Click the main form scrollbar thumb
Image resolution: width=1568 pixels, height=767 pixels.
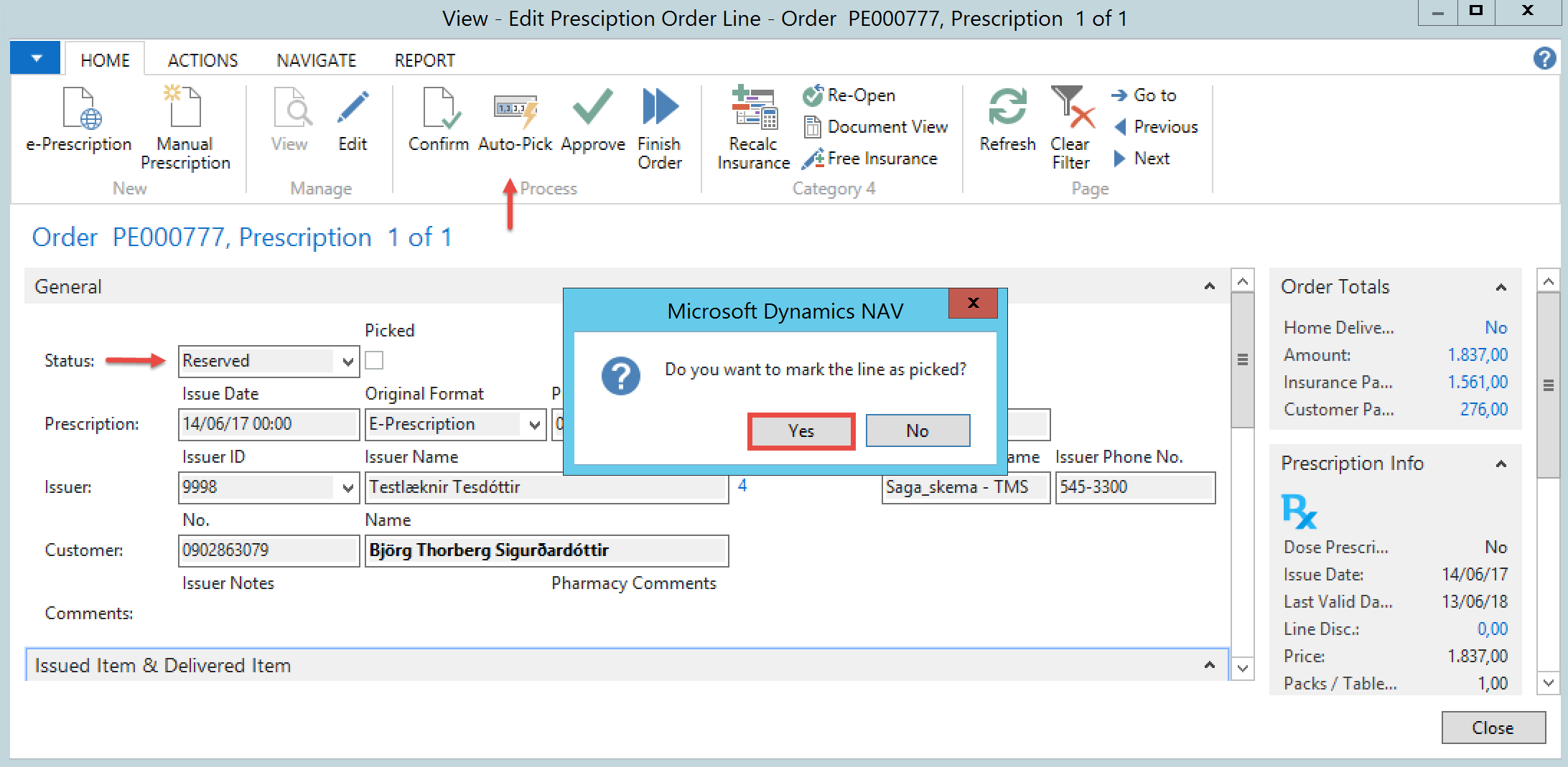(x=1243, y=359)
